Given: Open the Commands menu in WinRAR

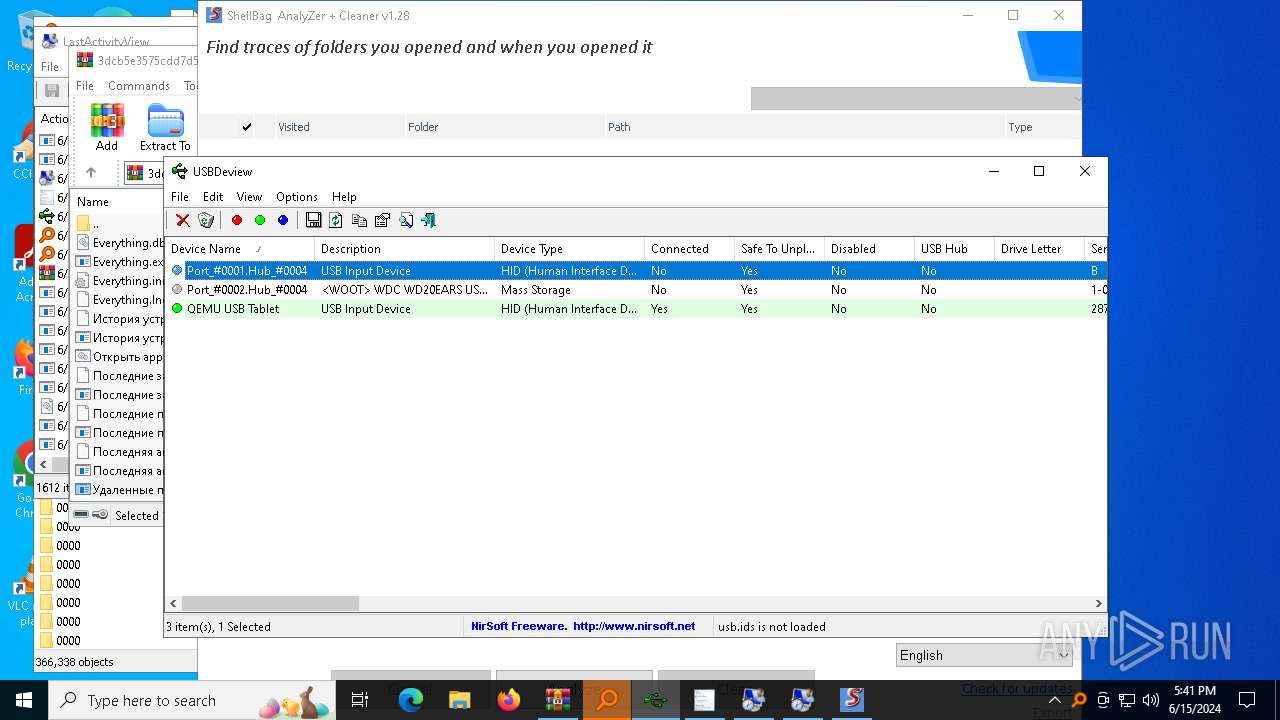Looking at the screenshot, I should [x=139, y=86].
